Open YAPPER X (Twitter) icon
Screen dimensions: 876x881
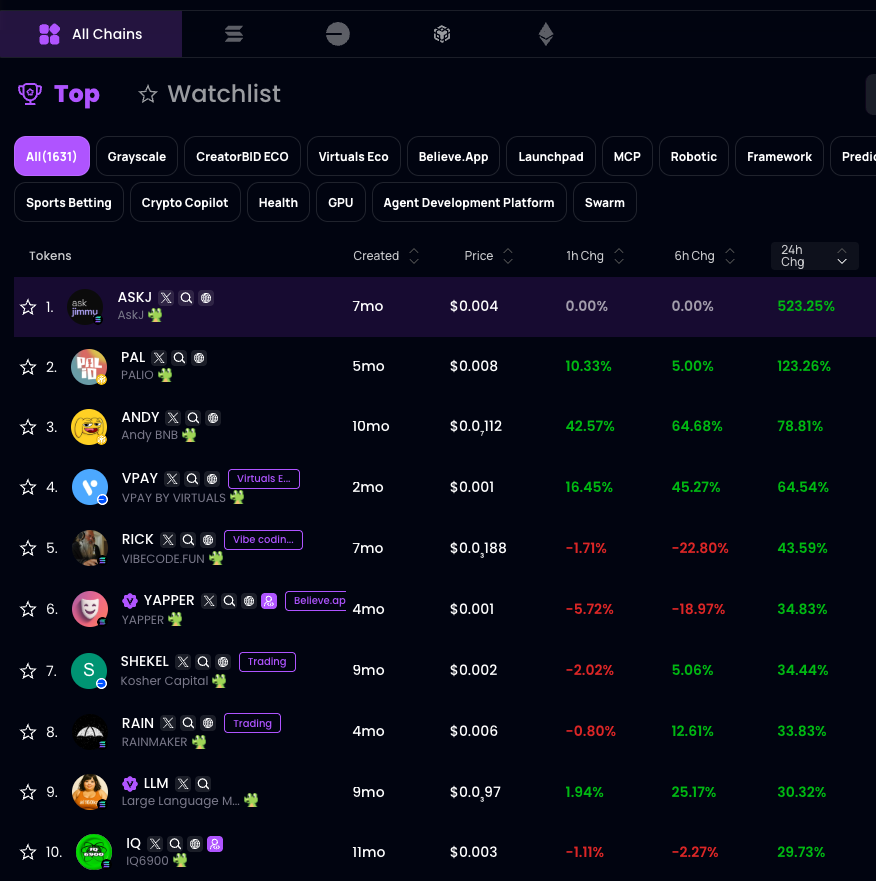point(209,601)
